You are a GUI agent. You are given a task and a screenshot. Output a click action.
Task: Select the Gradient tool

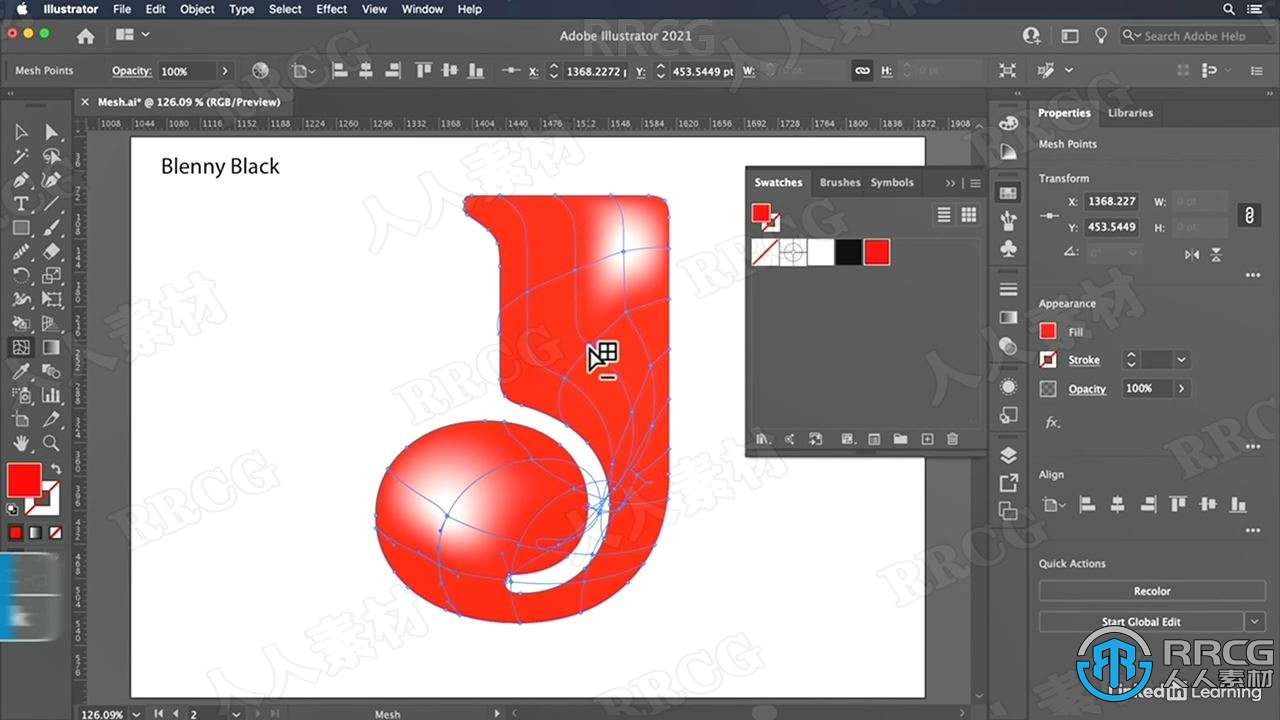click(x=51, y=347)
